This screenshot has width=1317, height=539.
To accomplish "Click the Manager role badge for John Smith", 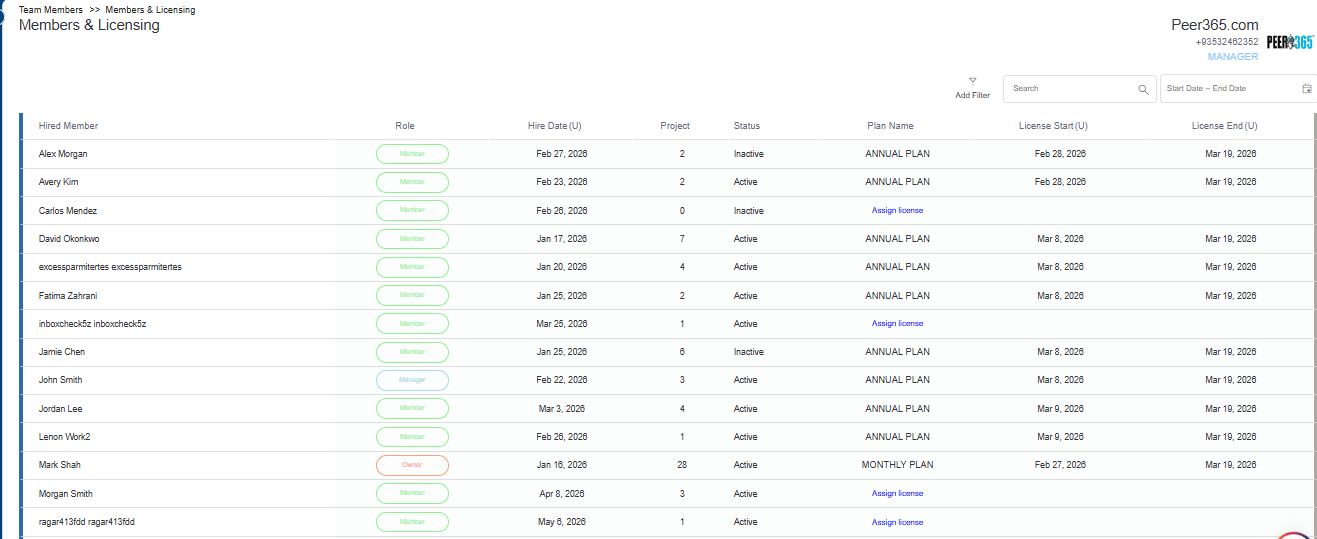I will [412, 380].
